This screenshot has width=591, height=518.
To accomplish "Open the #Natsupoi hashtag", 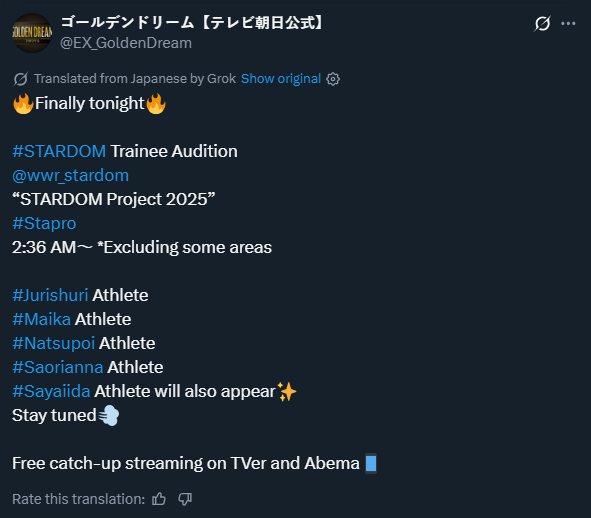I will pyautogui.click(x=54, y=343).
